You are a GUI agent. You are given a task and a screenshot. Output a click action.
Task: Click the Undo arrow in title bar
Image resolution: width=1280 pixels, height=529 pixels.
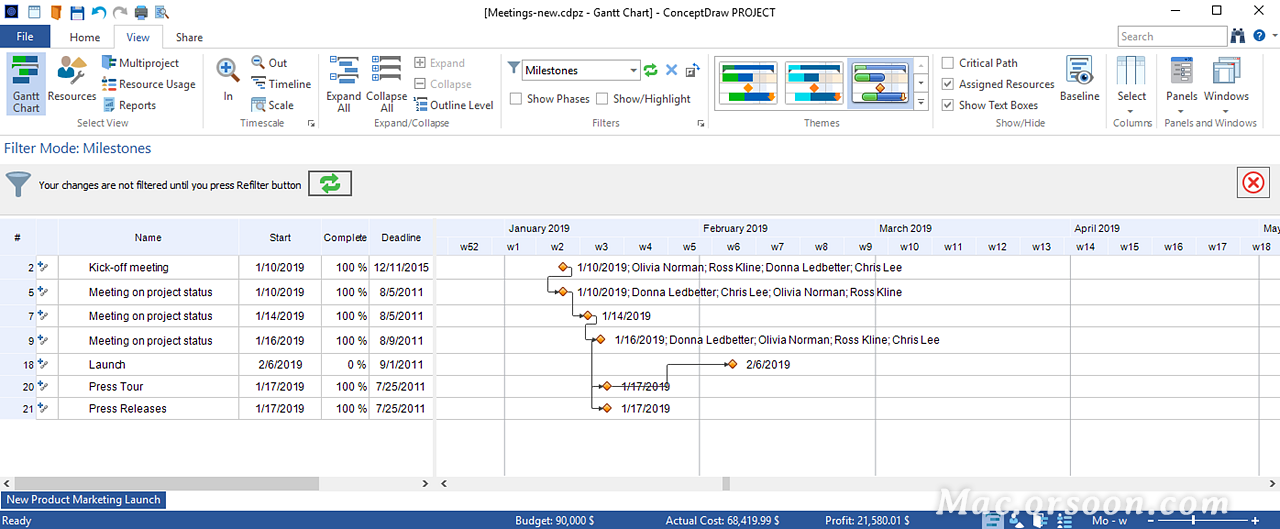(98, 13)
